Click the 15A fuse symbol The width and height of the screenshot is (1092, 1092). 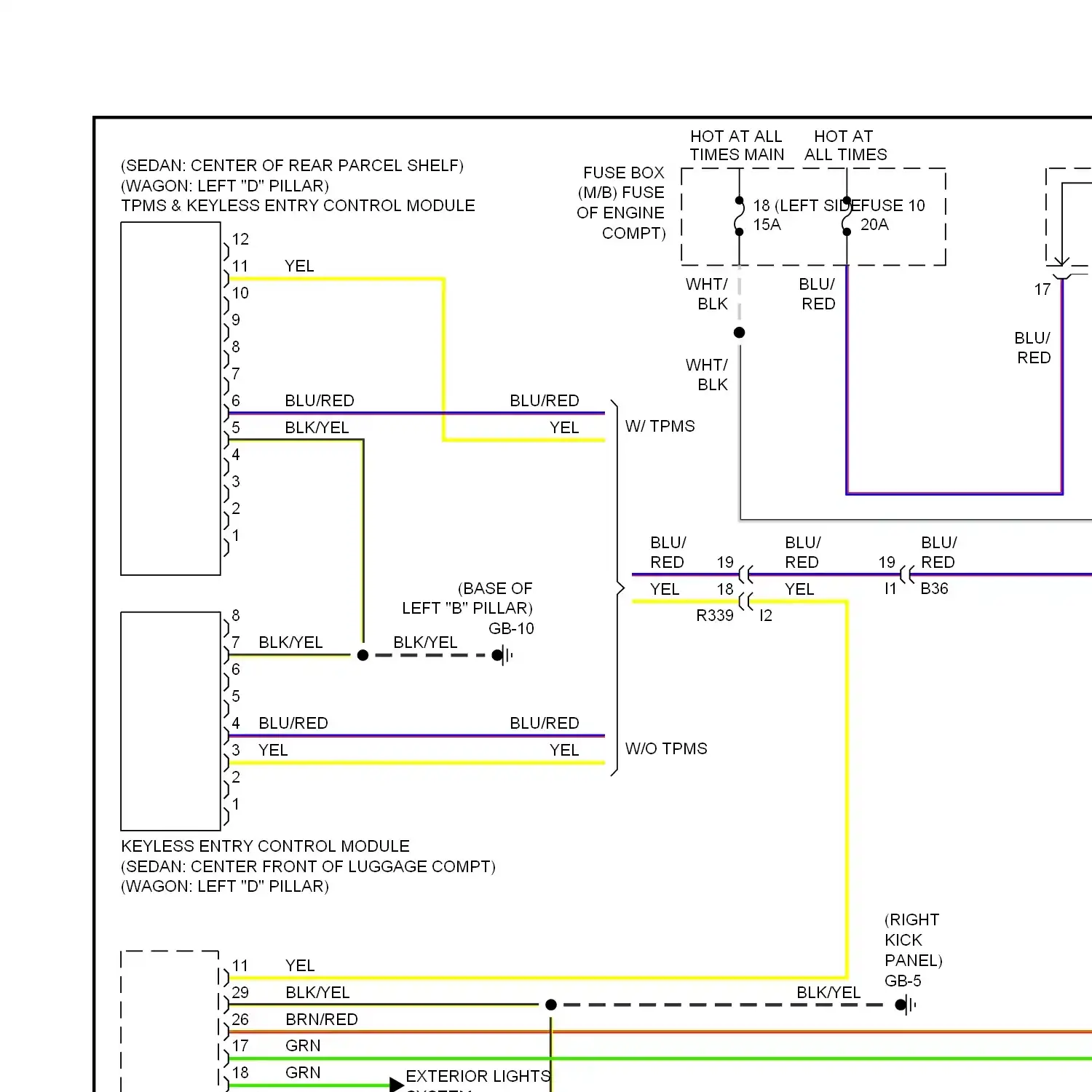739,216
